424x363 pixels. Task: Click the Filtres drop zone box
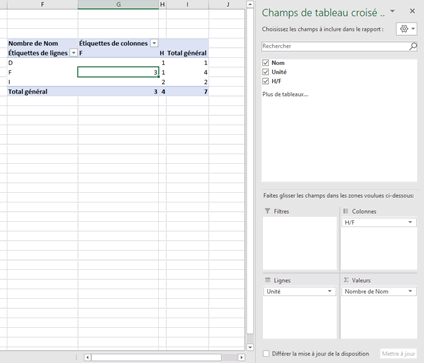tap(300, 243)
